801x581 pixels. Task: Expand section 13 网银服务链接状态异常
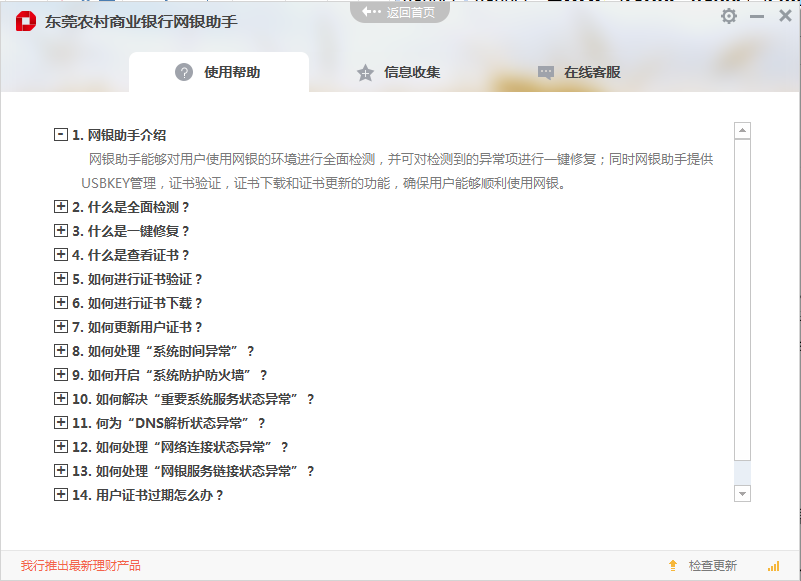[61, 471]
